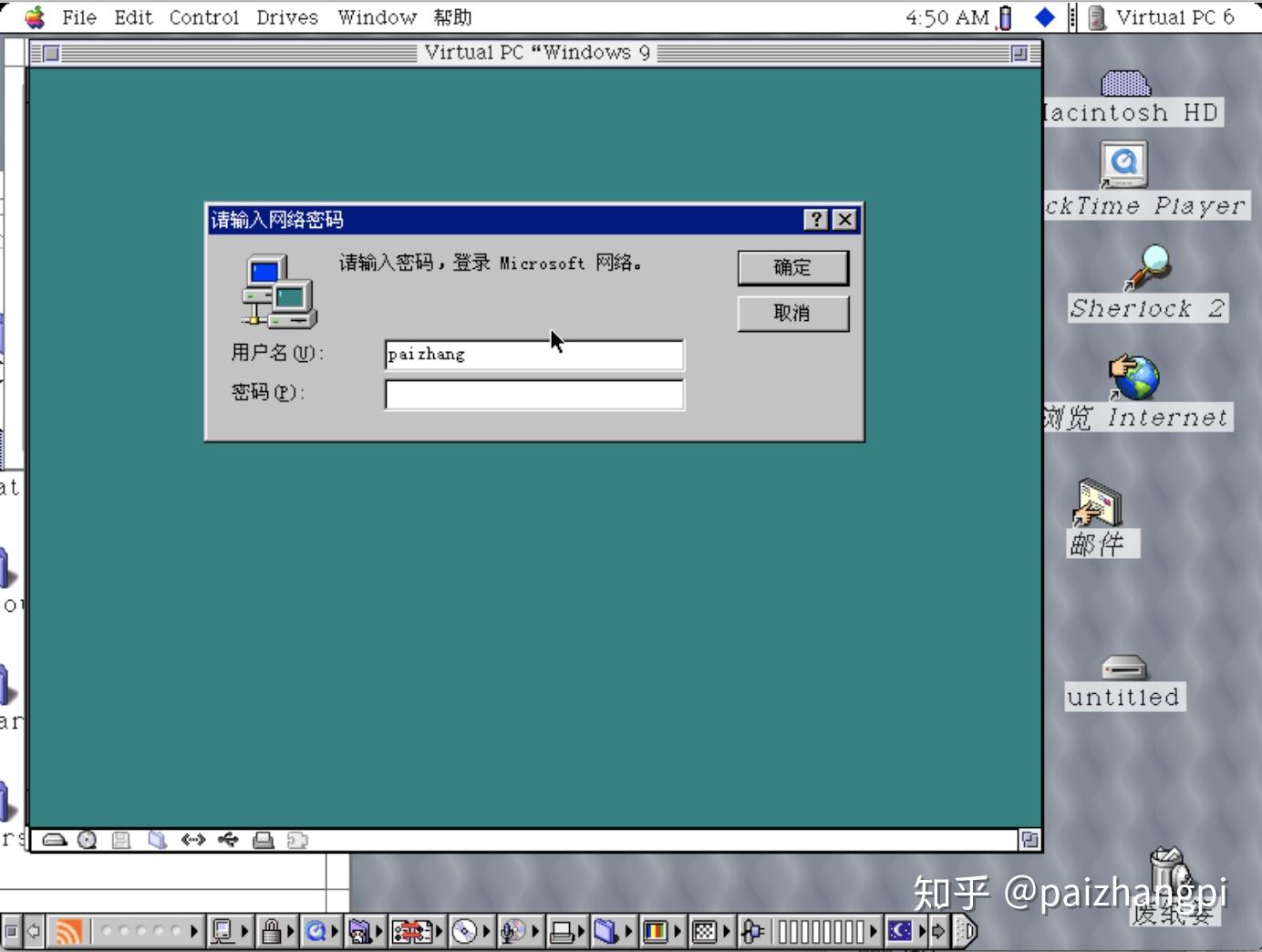Click the CD icon in Virtual PC status bar
This screenshot has height=952, width=1262.
click(88, 840)
